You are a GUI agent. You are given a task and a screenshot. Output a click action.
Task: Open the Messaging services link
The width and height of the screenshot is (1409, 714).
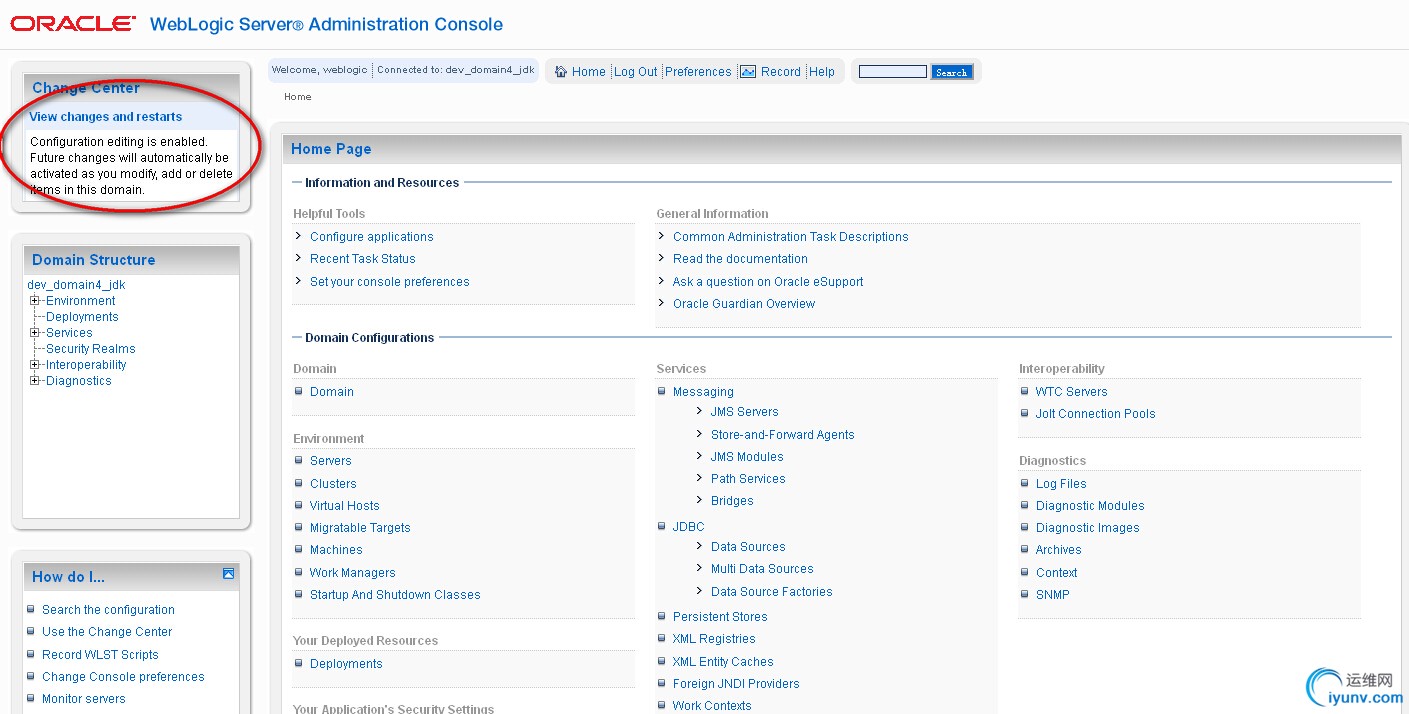click(703, 392)
